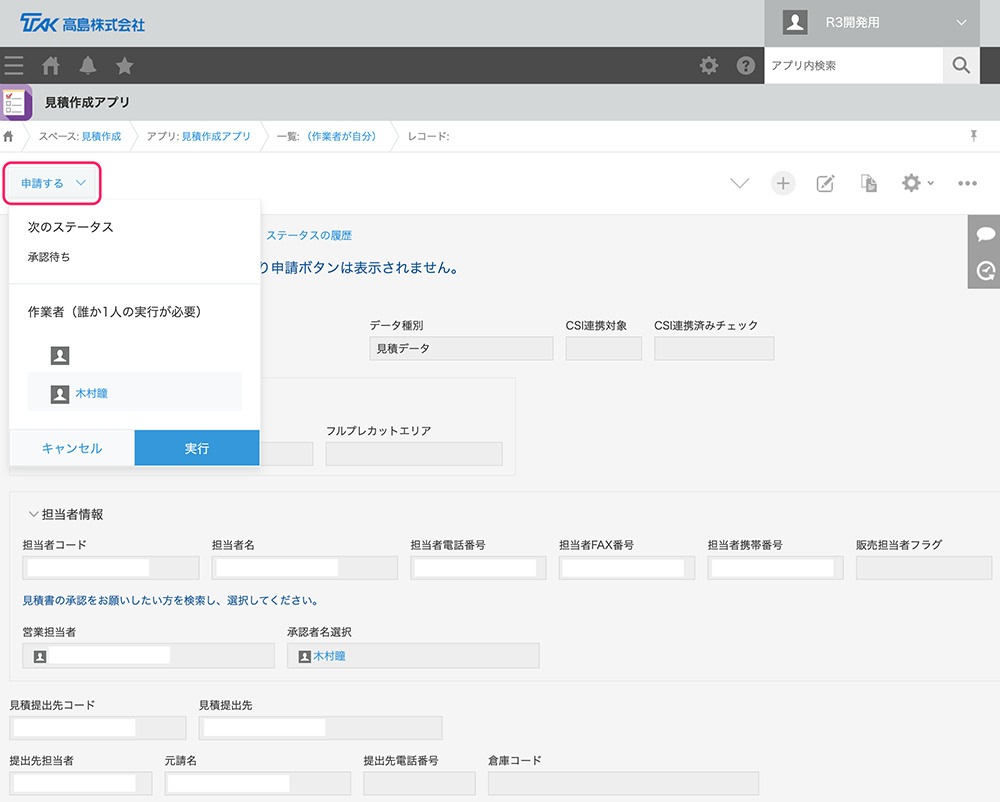Click the blank user avatar above 木村瞳

pos(60,355)
